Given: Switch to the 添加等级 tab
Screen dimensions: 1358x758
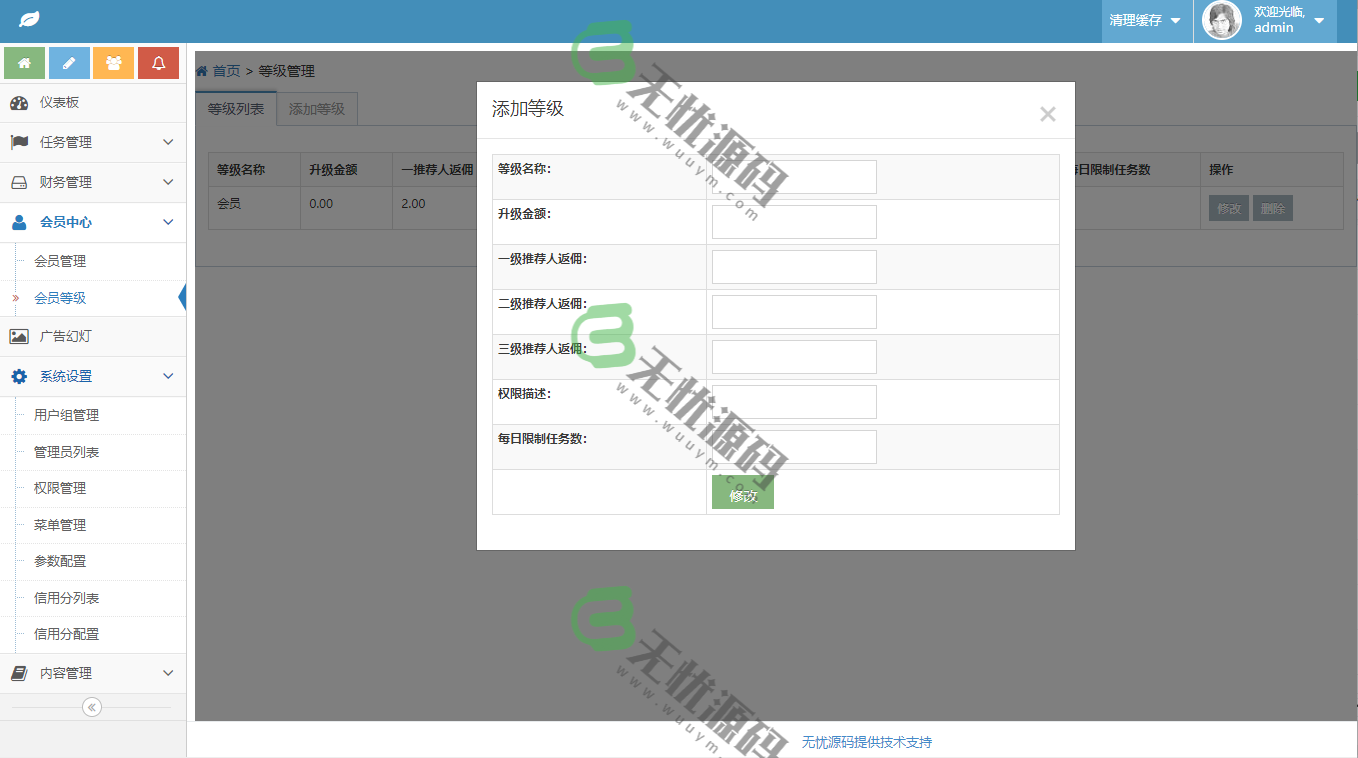Looking at the screenshot, I should [317, 109].
